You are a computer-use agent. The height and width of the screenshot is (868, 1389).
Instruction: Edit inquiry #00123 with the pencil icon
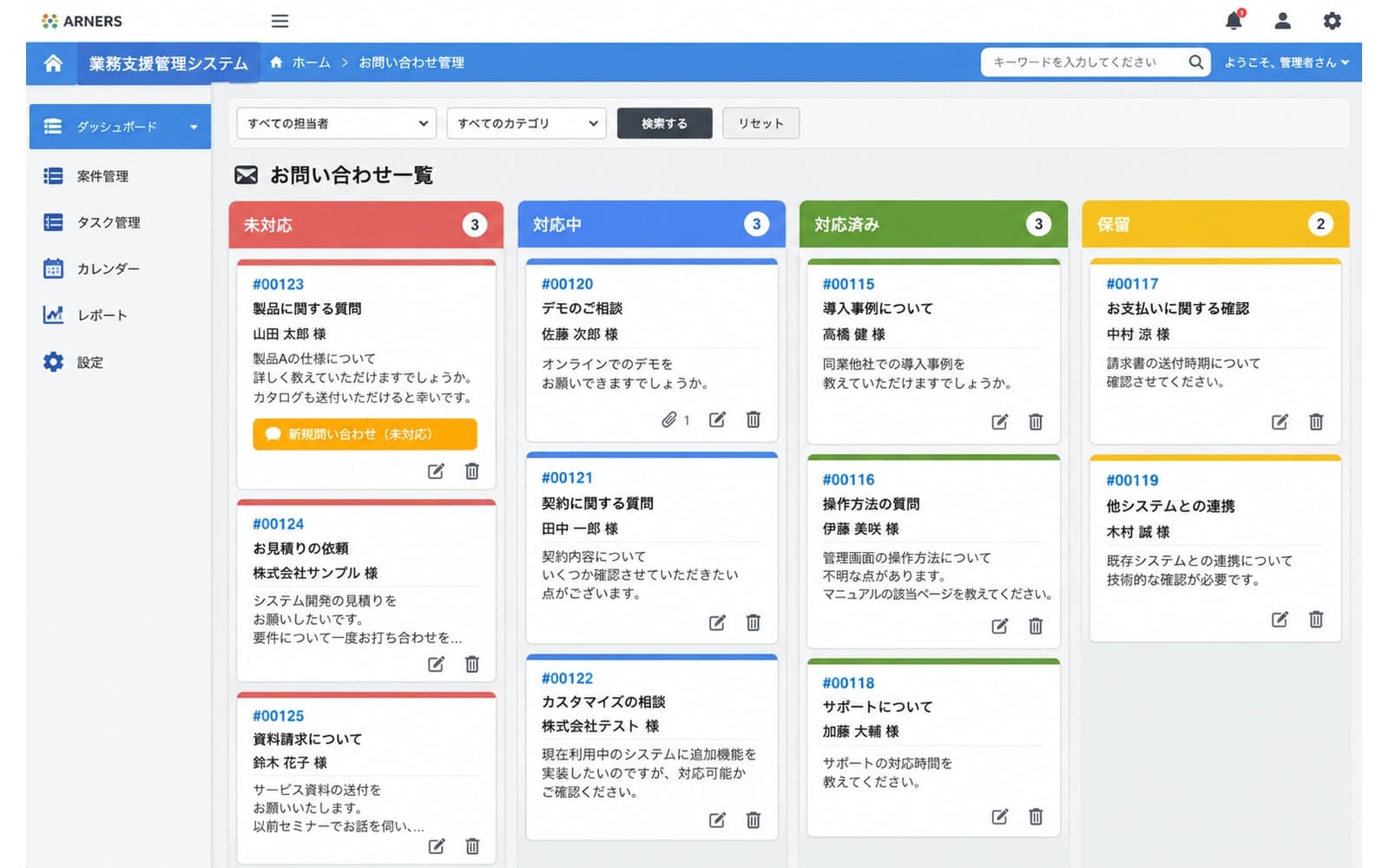(x=436, y=471)
